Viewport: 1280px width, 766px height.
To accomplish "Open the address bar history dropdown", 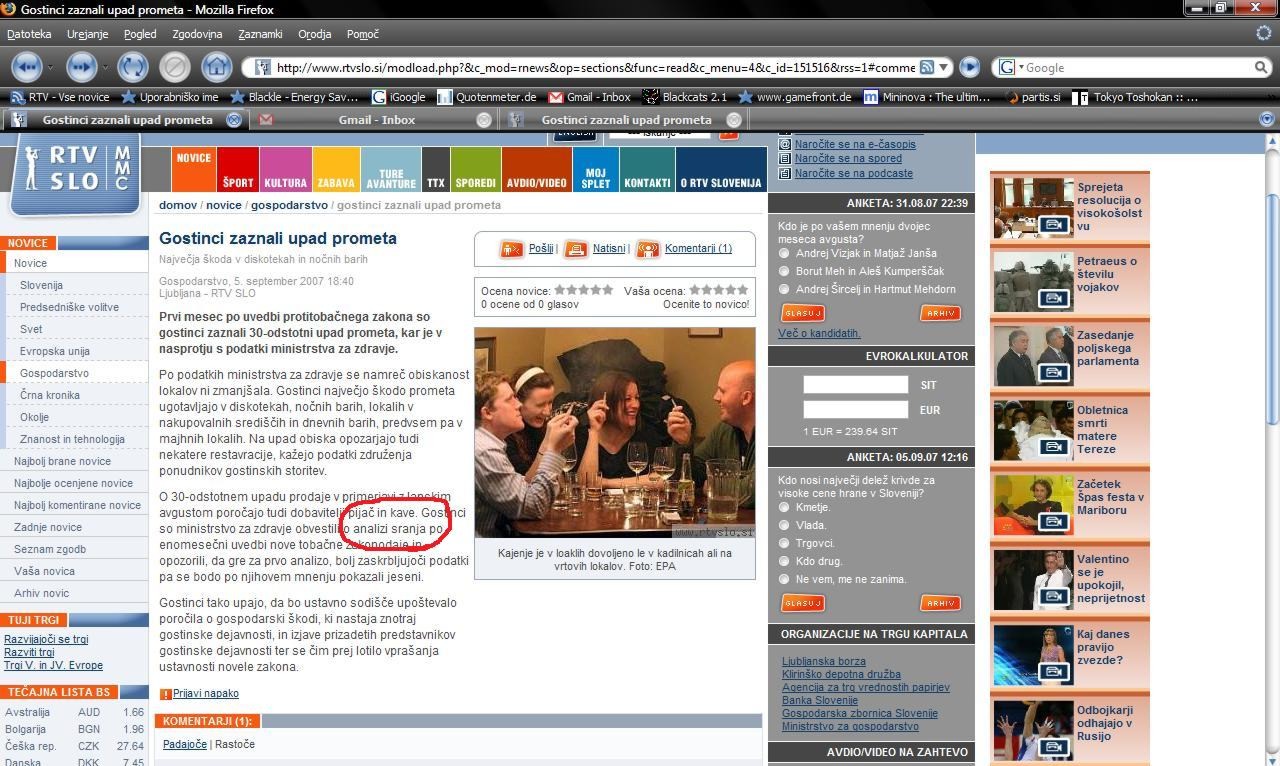I will (x=944, y=67).
